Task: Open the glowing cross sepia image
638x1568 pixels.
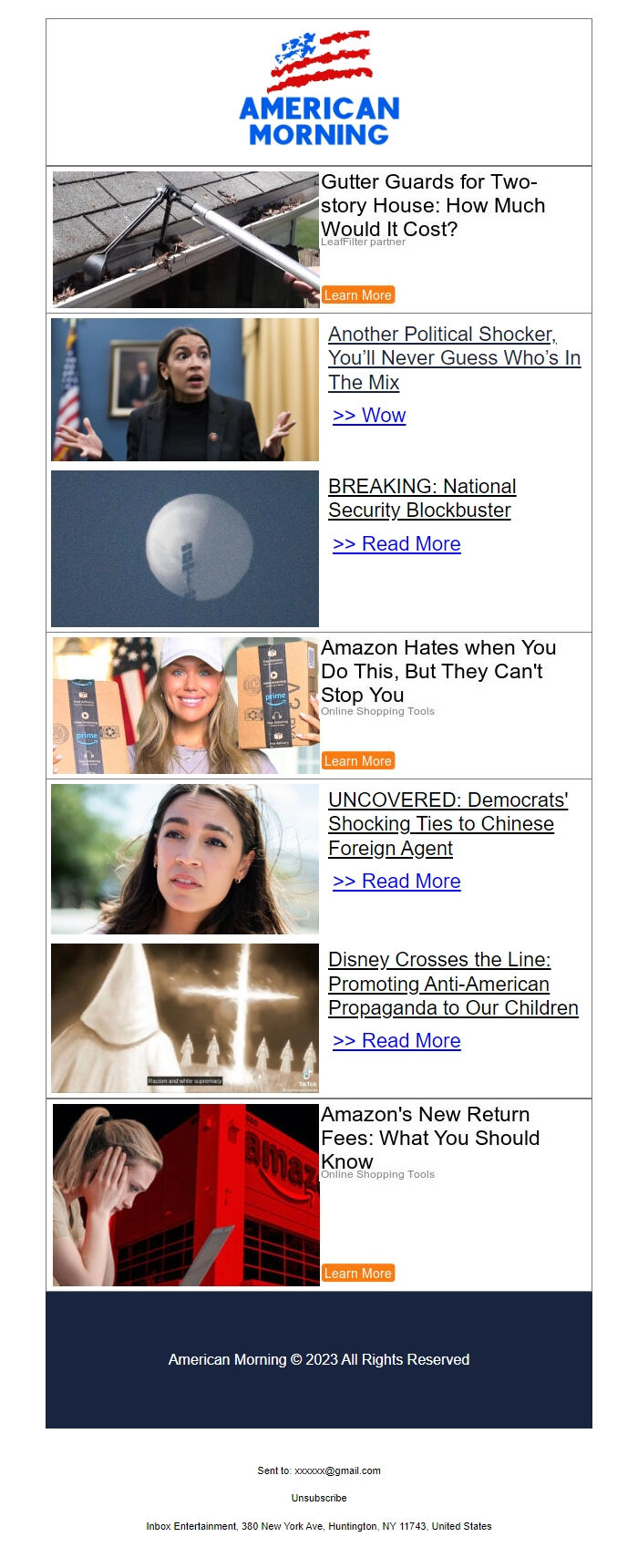Action: pos(185,1018)
